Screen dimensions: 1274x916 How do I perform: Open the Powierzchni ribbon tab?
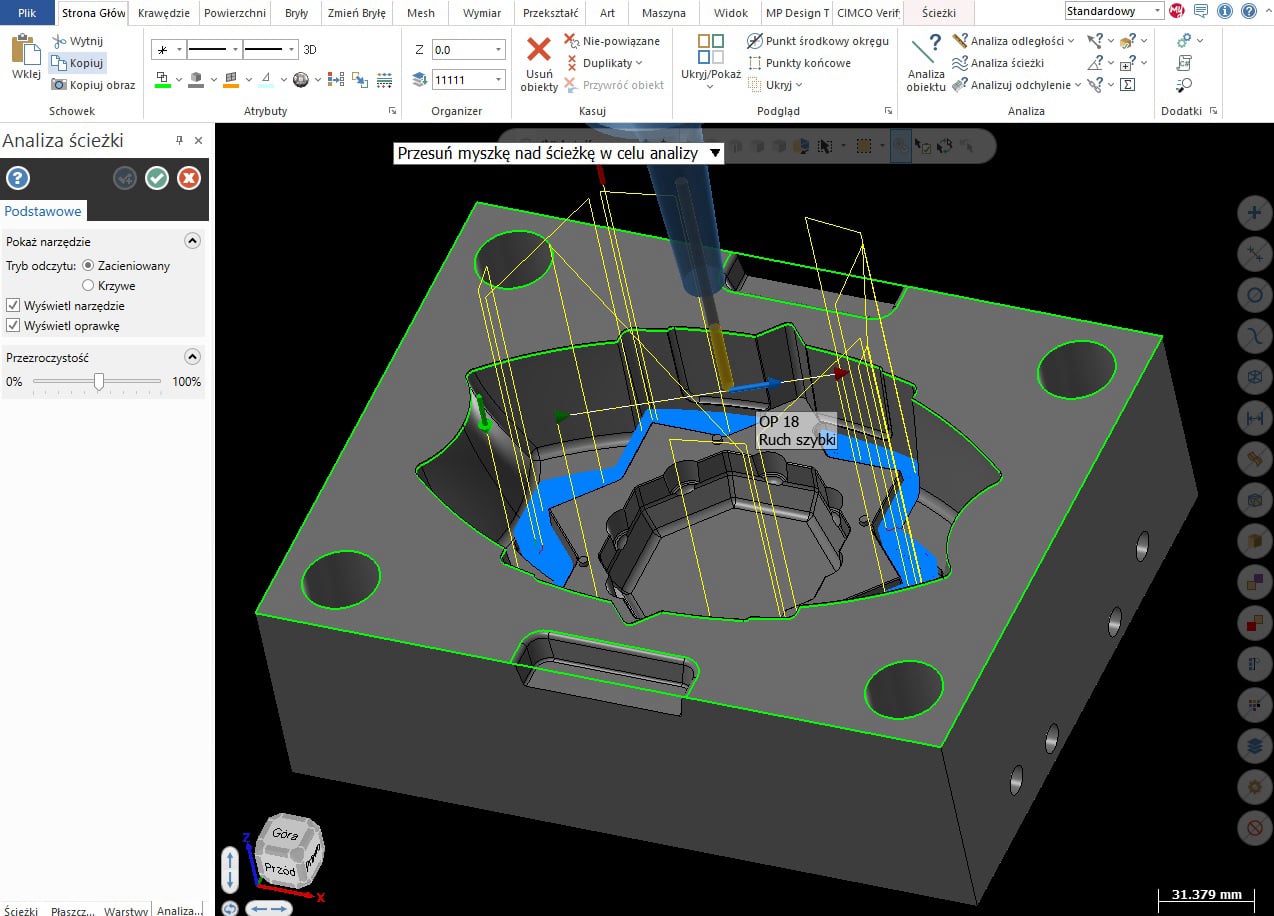coord(234,13)
